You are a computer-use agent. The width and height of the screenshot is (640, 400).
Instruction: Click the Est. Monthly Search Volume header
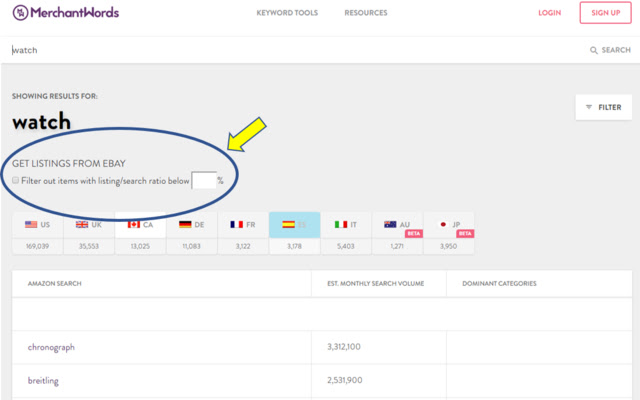[376, 283]
